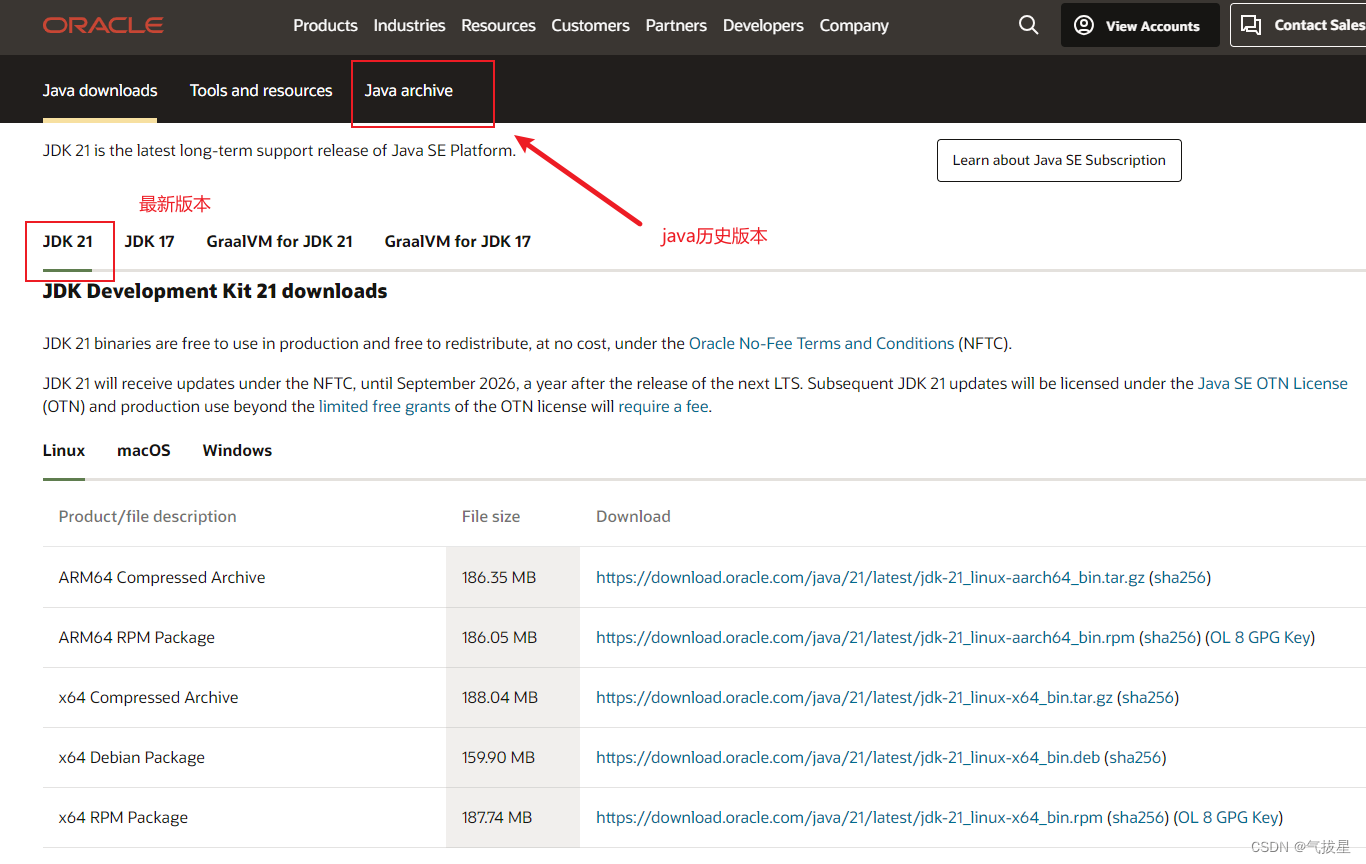
Task: Open OL 8 GPG Key for ARM64 RPM
Action: click(1260, 637)
